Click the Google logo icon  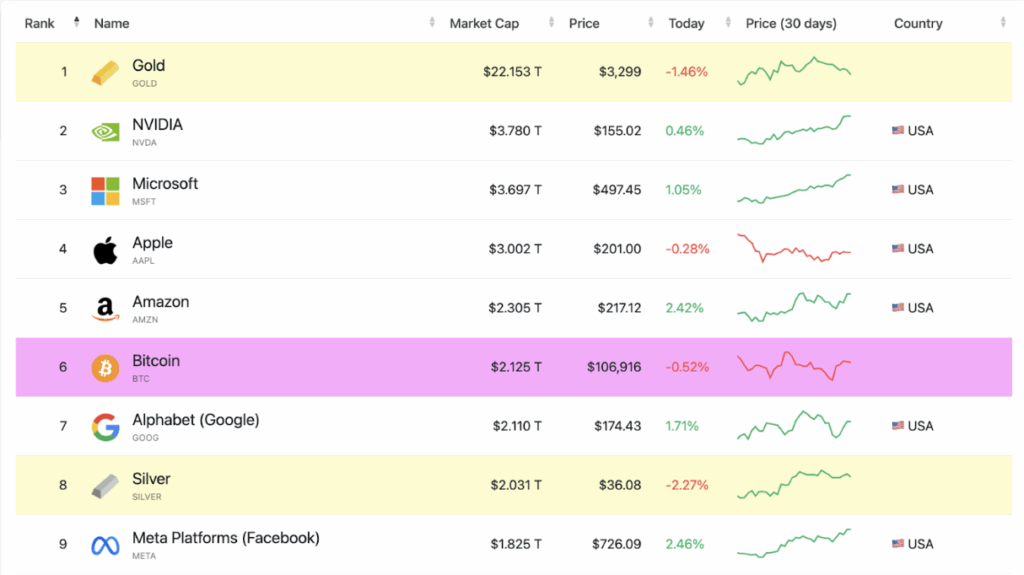(105, 427)
